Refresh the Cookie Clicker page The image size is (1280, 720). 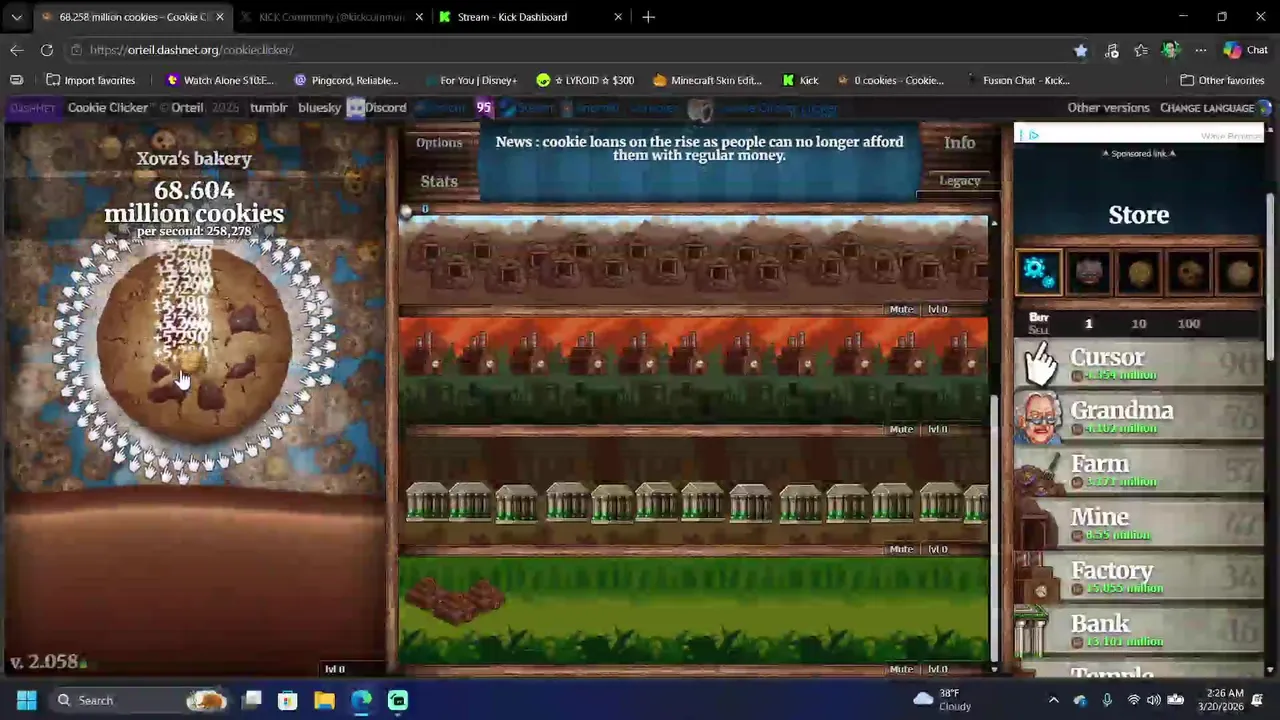pos(47,49)
